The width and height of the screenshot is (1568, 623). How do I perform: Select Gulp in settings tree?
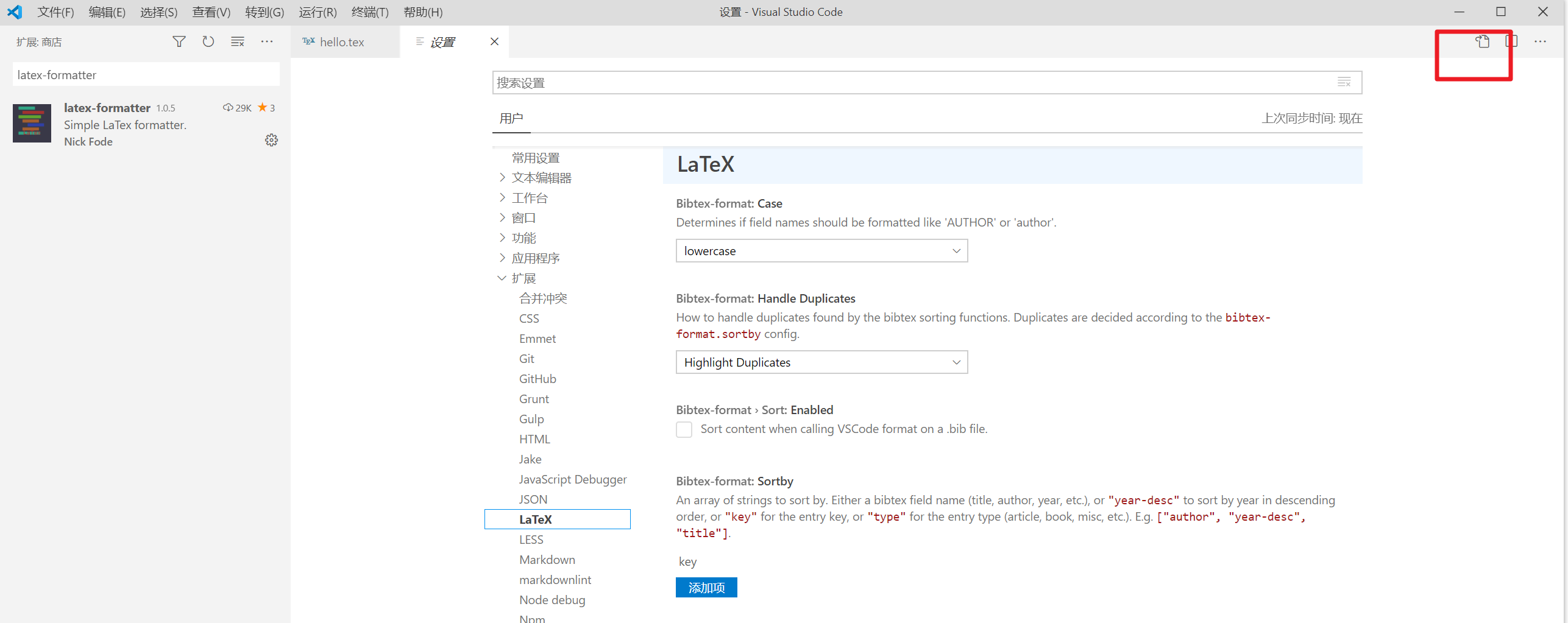point(531,419)
